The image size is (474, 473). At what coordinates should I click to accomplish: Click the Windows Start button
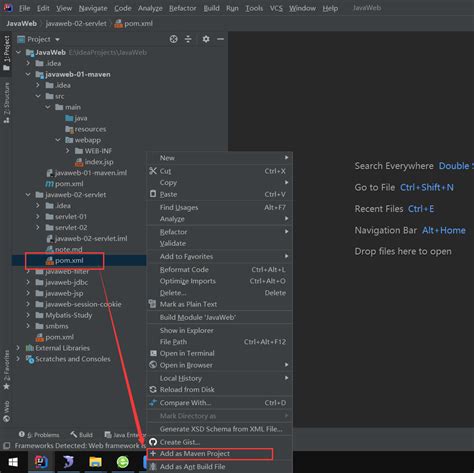click(13, 462)
